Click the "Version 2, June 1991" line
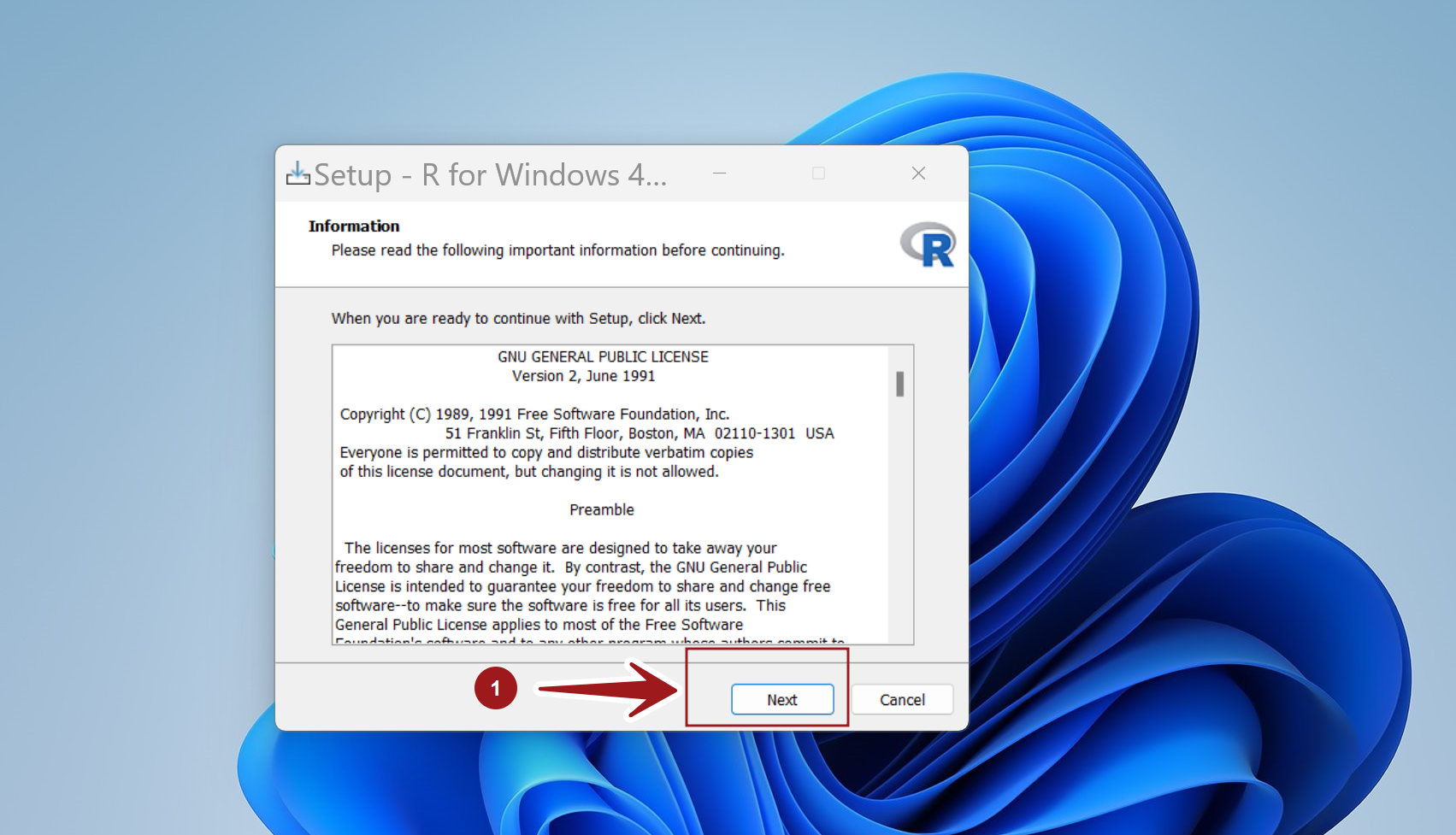Viewport: 1456px width, 835px height. [x=583, y=376]
